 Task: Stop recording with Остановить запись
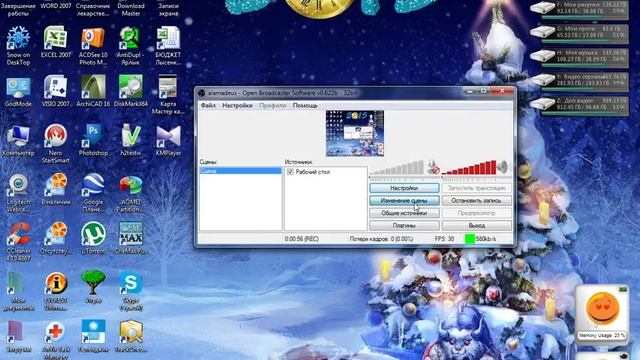click(477, 200)
